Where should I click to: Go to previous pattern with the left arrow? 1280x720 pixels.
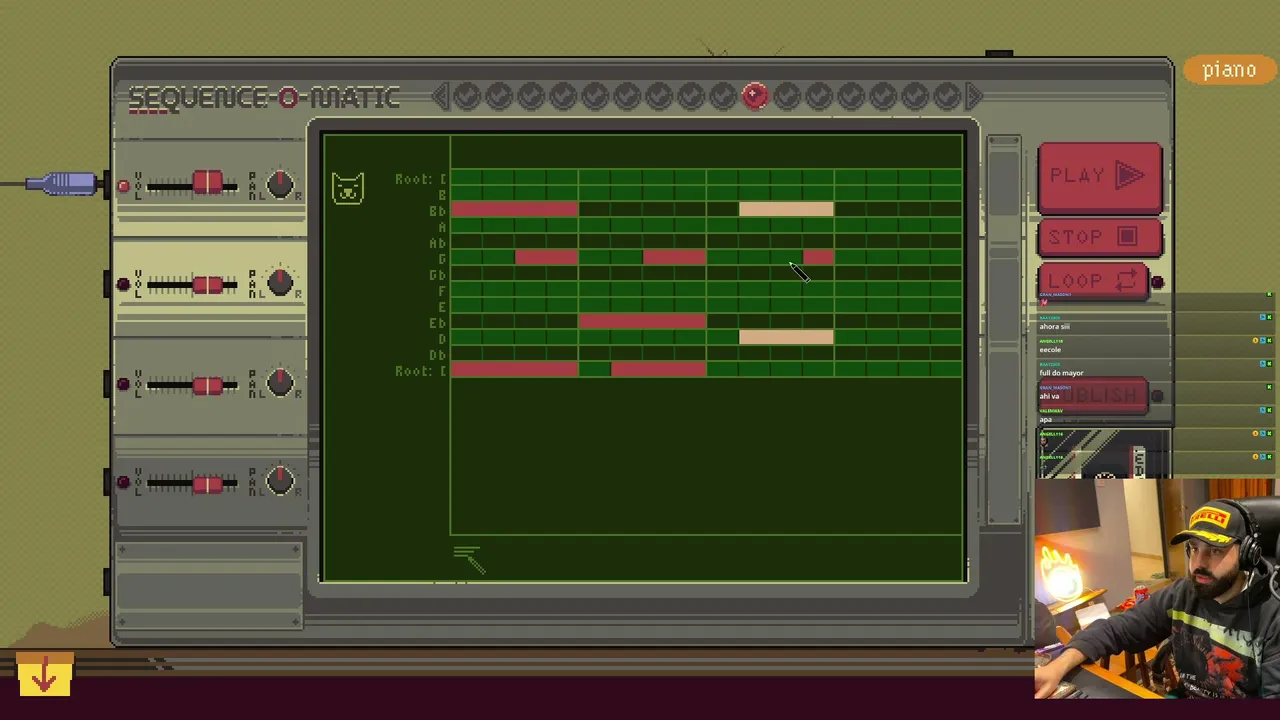point(441,96)
